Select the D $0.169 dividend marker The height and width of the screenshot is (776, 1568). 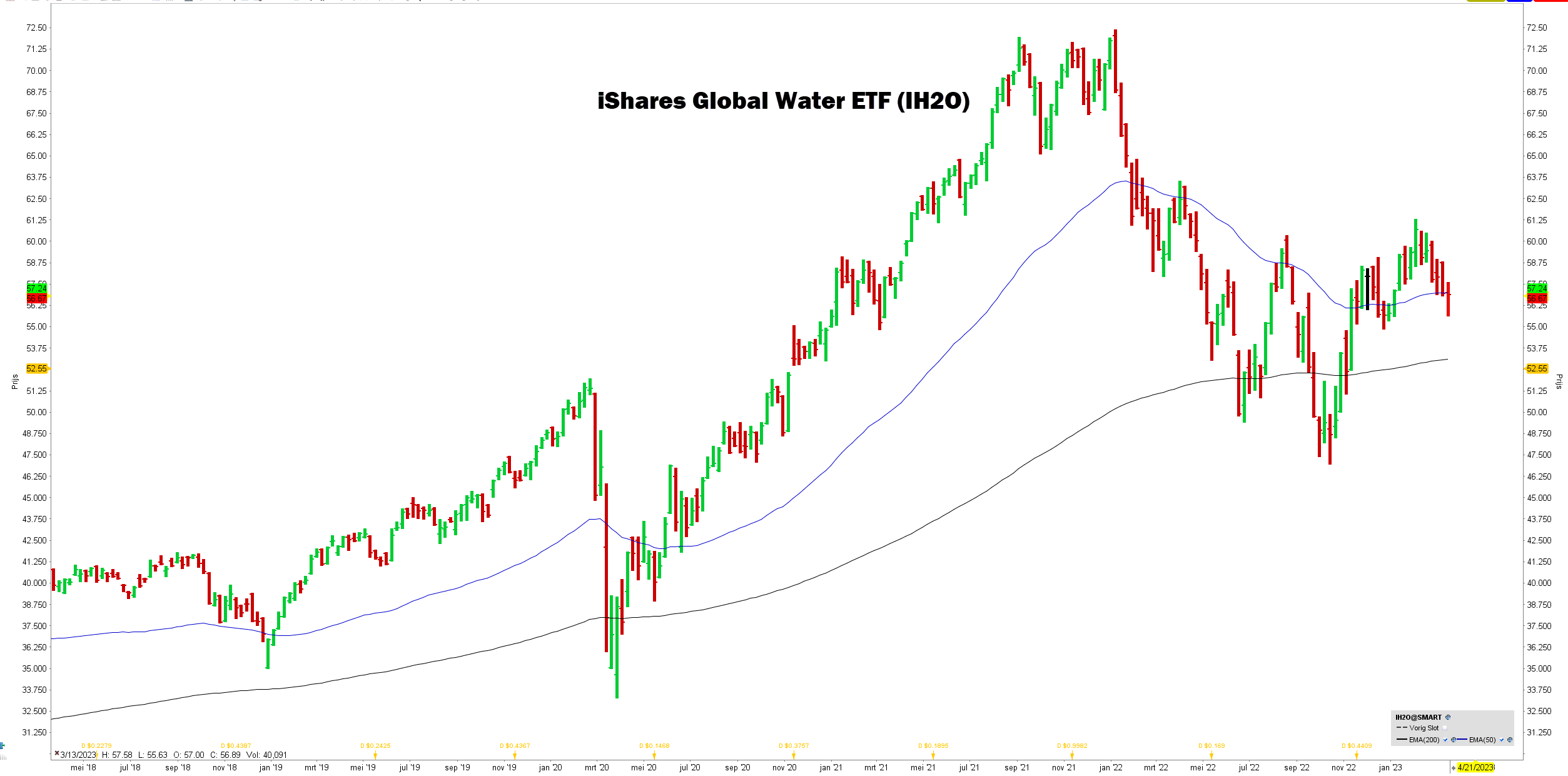click(1211, 746)
